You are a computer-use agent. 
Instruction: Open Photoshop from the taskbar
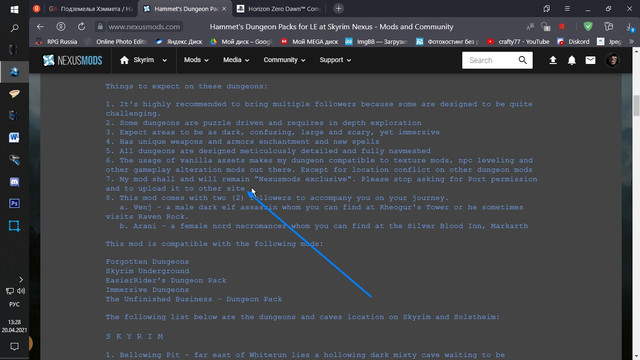pyautogui.click(x=14, y=203)
